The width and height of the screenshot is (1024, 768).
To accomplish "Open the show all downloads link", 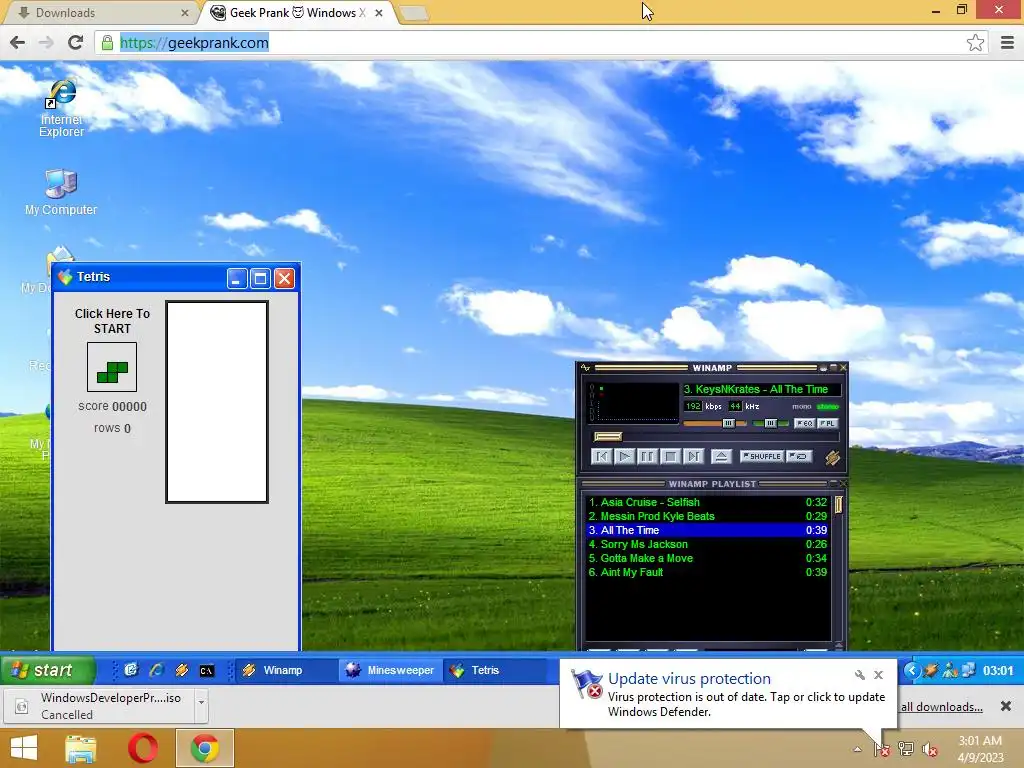I will coord(941,707).
